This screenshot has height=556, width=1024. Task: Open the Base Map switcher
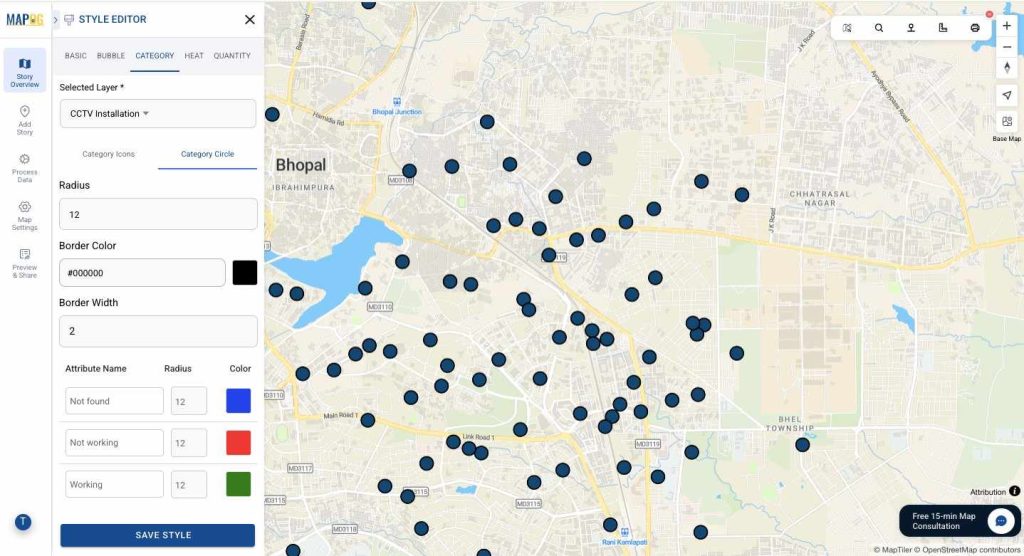(1007, 124)
